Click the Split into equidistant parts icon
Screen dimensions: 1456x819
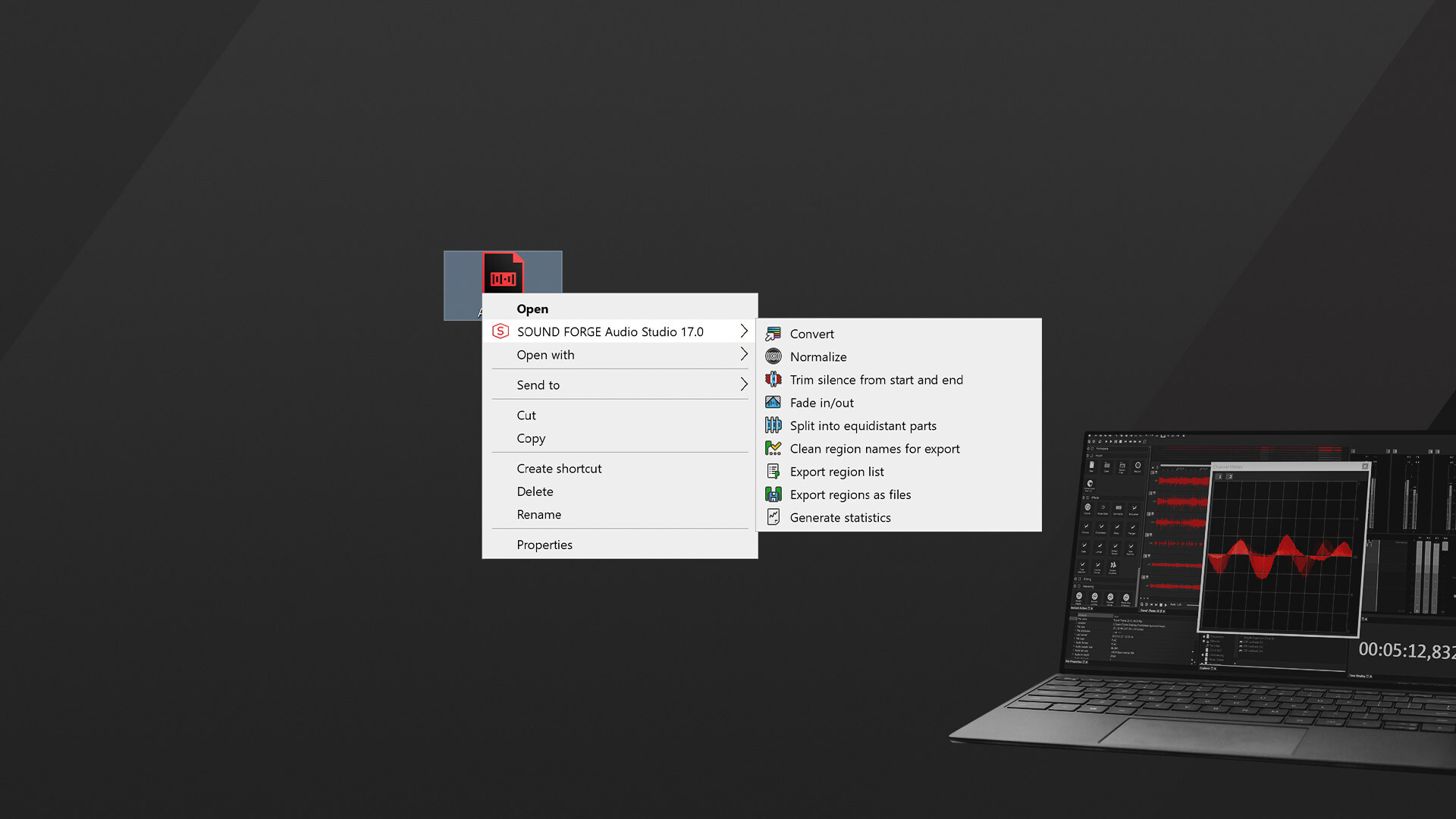tap(773, 425)
